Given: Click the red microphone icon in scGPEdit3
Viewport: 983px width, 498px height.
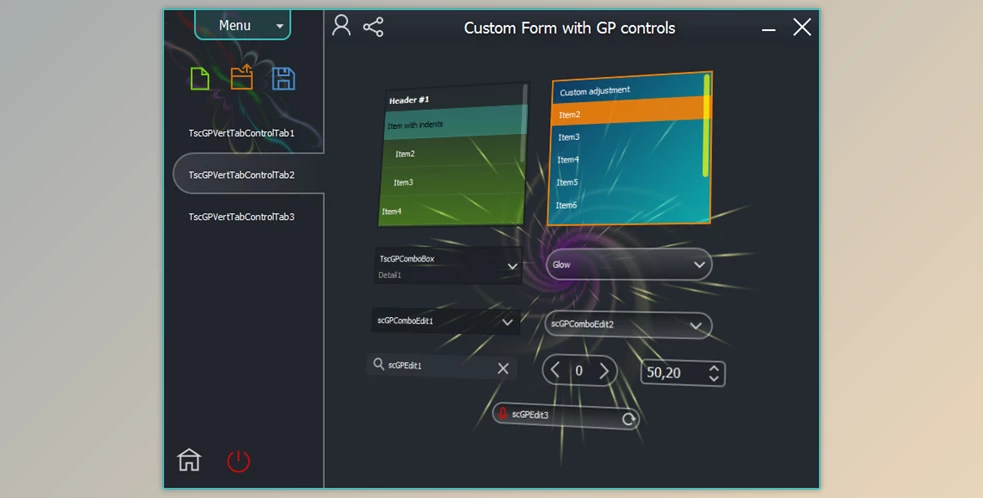Looking at the screenshot, I should point(502,413).
